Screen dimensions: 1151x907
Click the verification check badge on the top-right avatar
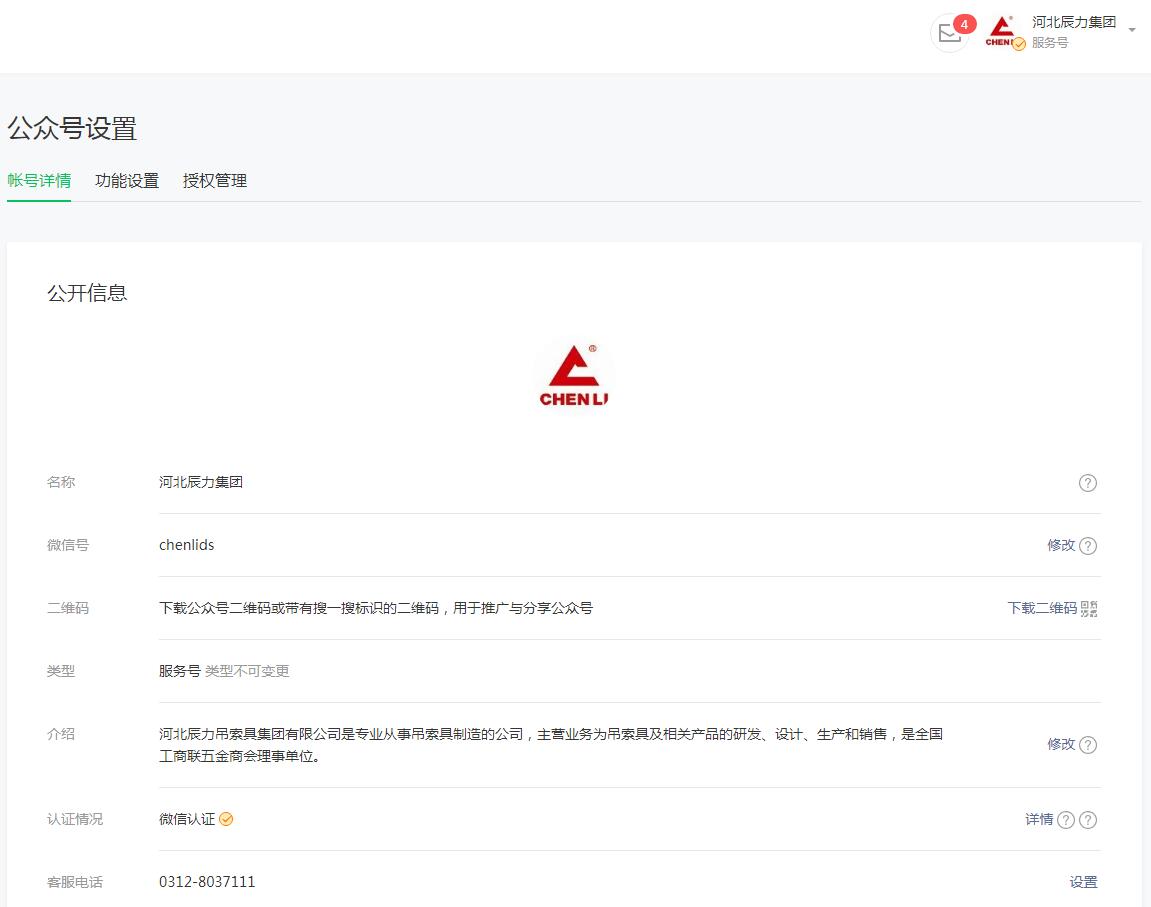1018,45
